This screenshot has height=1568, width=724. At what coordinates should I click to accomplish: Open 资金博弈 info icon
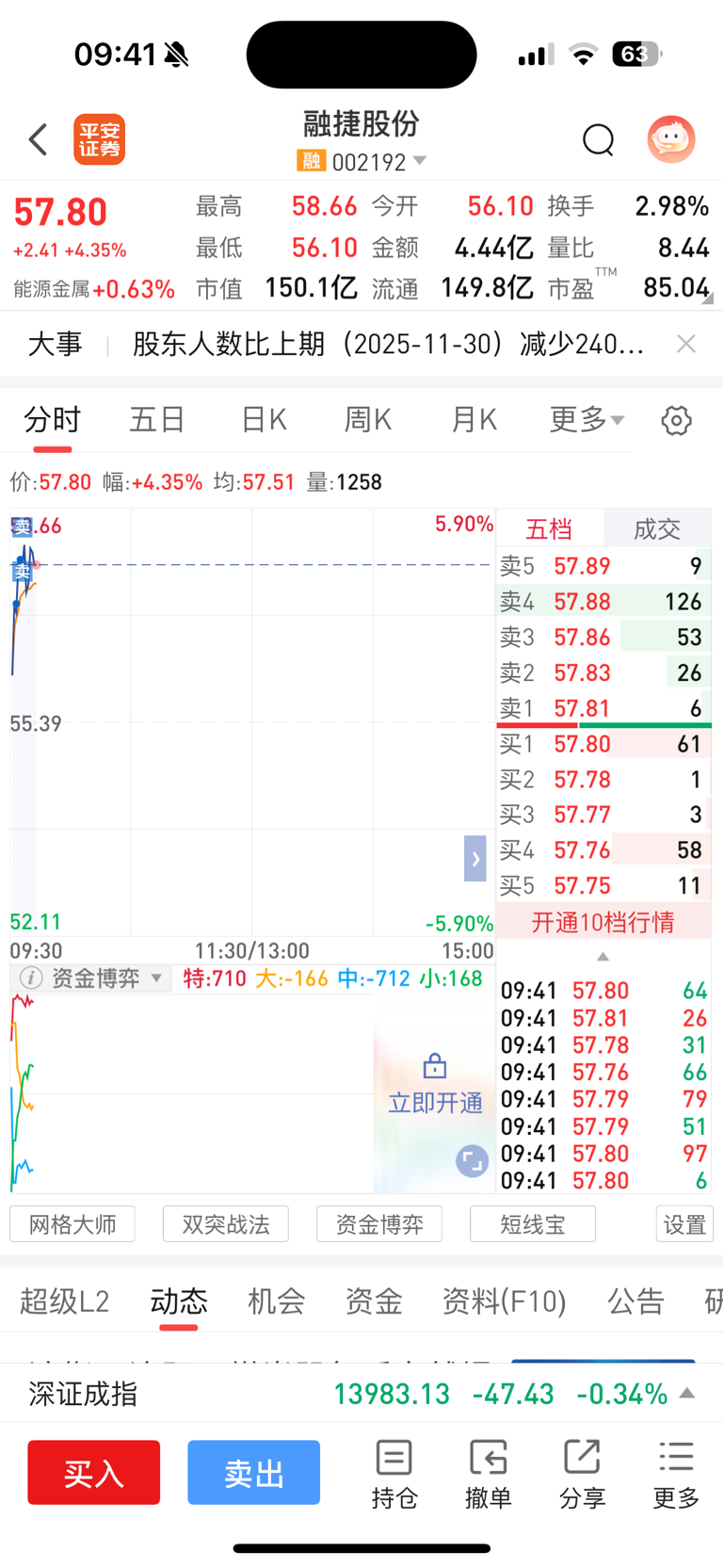[31, 978]
